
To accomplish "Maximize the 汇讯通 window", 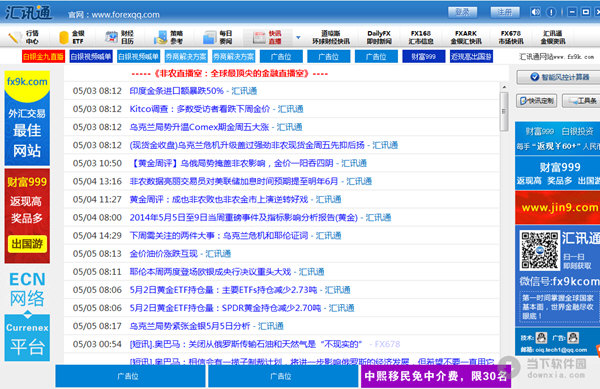I will tap(586, 12).
